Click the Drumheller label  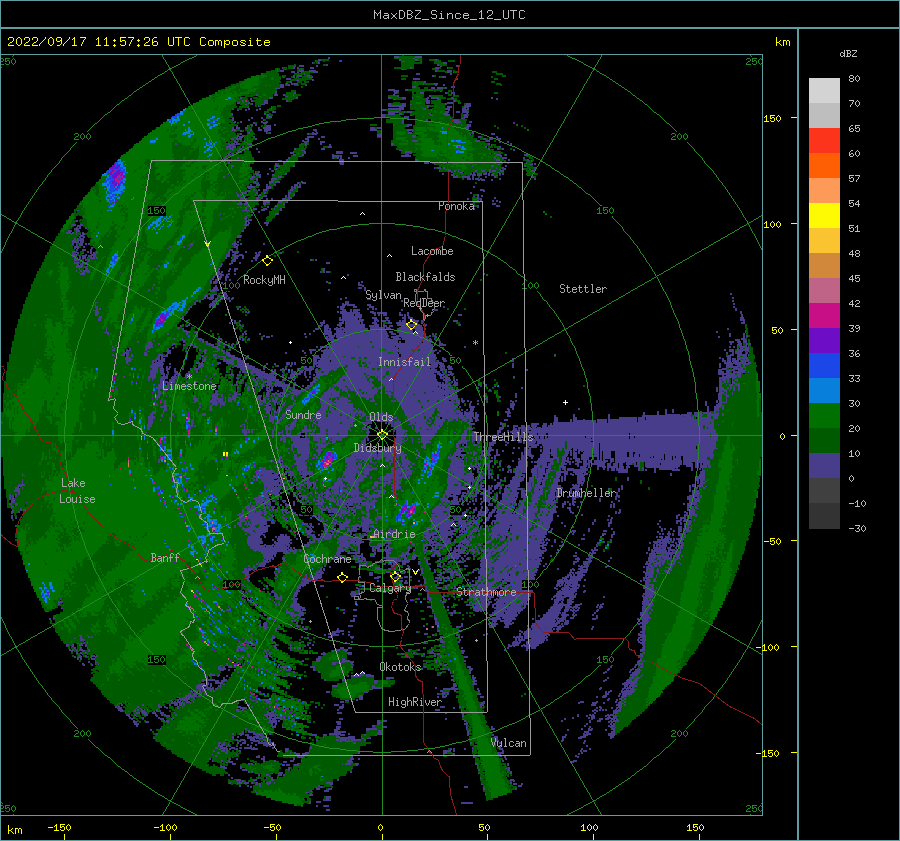point(586,493)
